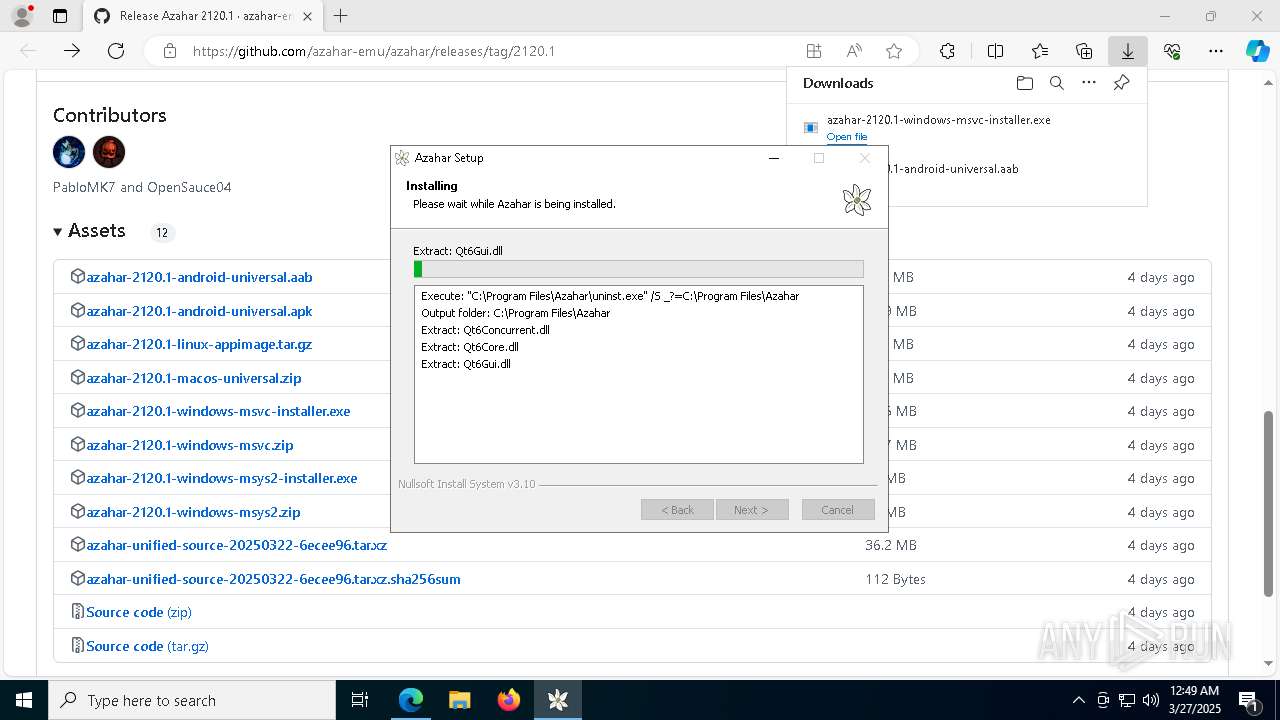The width and height of the screenshot is (1280, 720).
Task: Open notification center icon
Action: [1248, 700]
